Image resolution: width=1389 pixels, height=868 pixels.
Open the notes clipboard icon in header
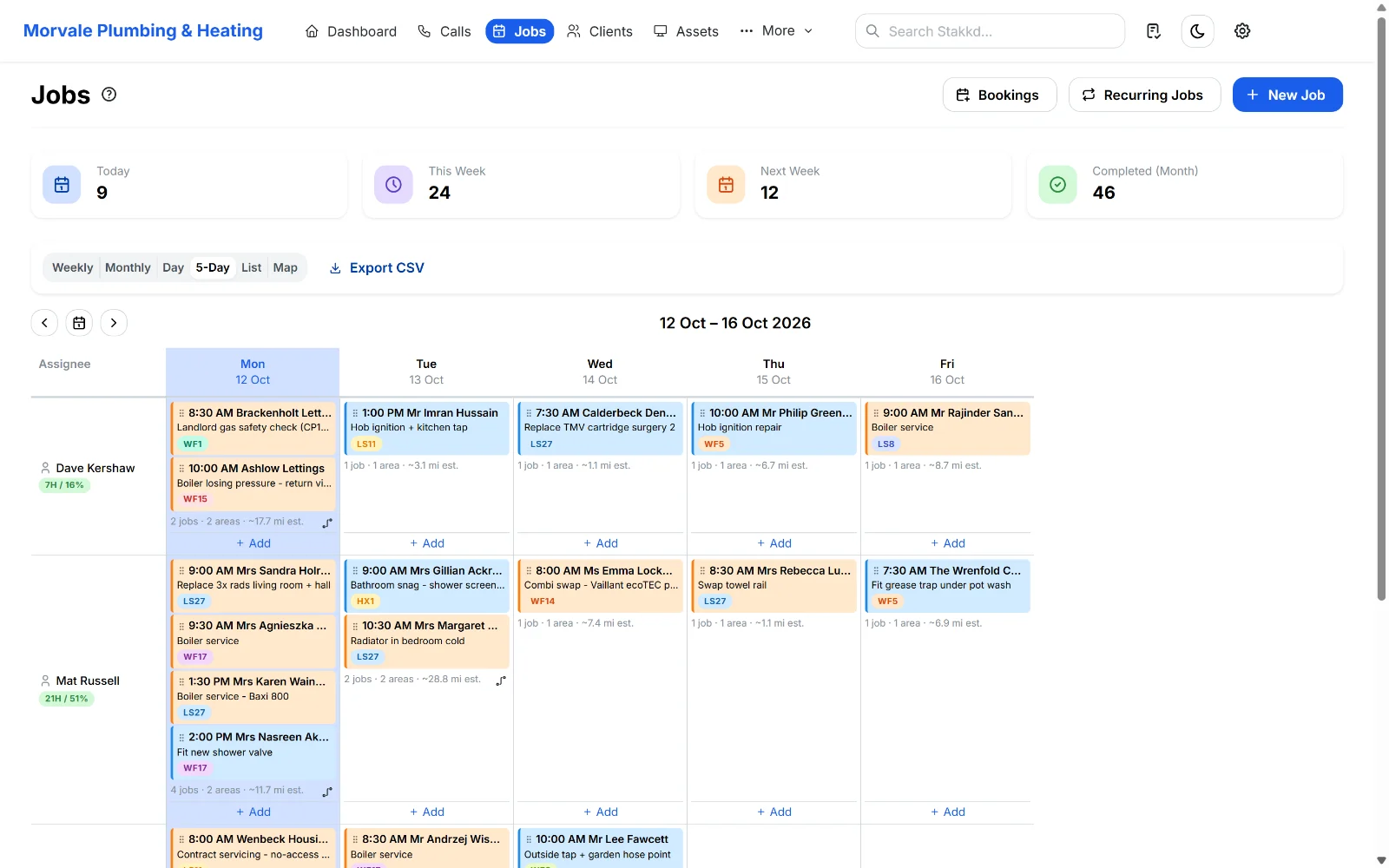pos(1153,31)
